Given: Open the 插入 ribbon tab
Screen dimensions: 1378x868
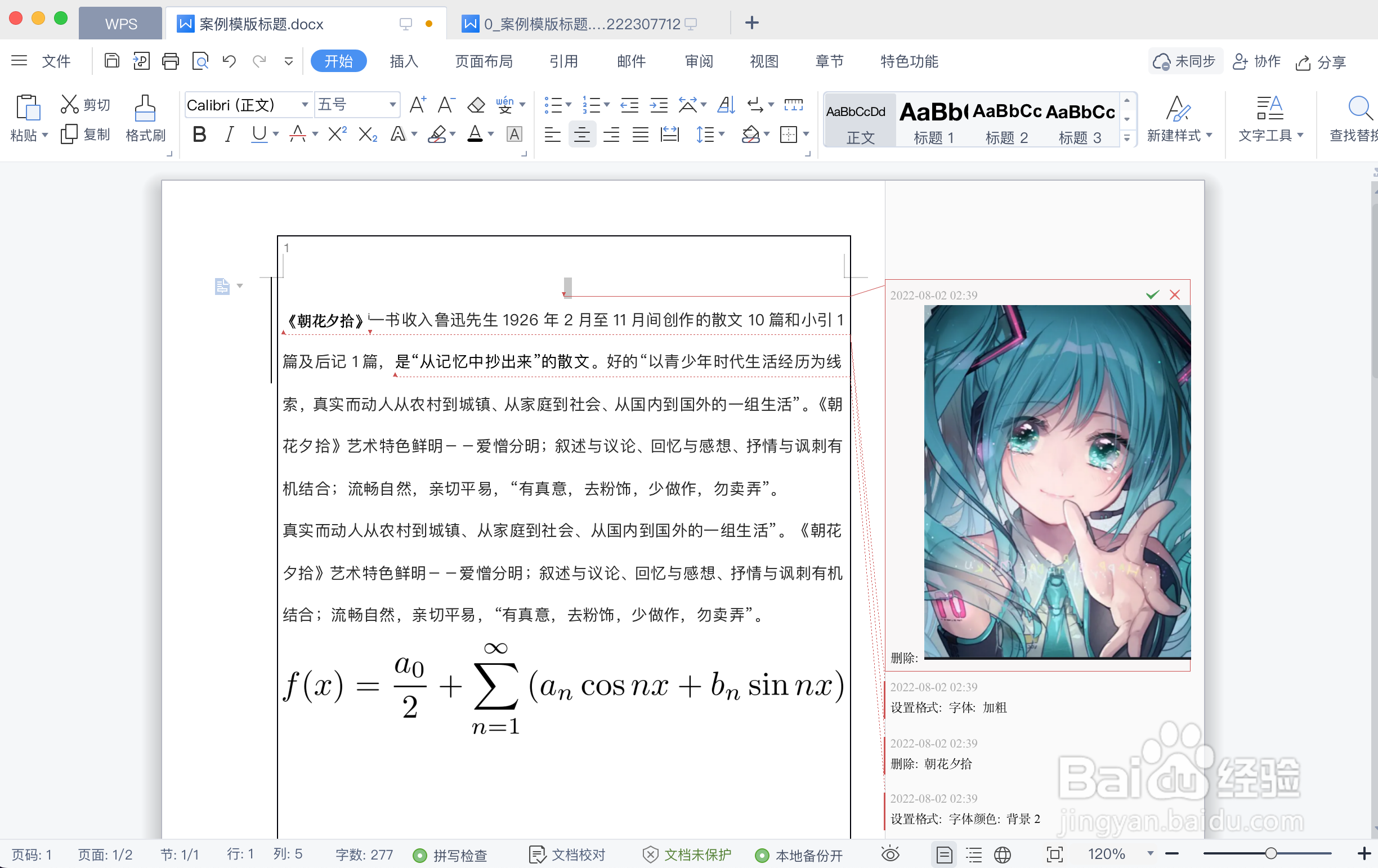Looking at the screenshot, I should (x=404, y=61).
